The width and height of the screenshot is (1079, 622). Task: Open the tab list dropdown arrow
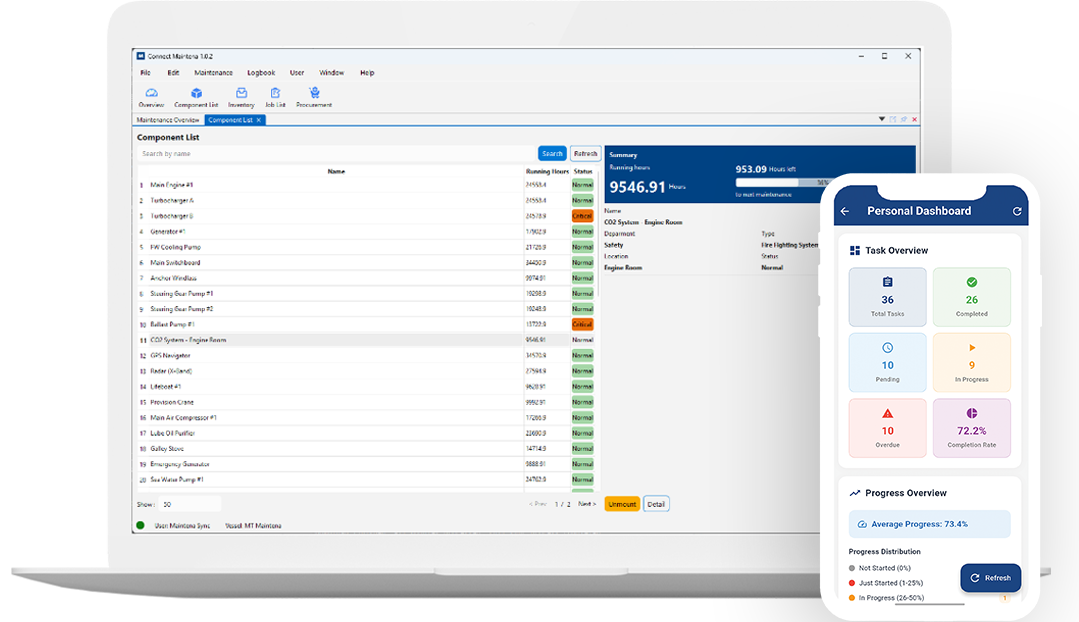pyautogui.click(x=881, y=119)
